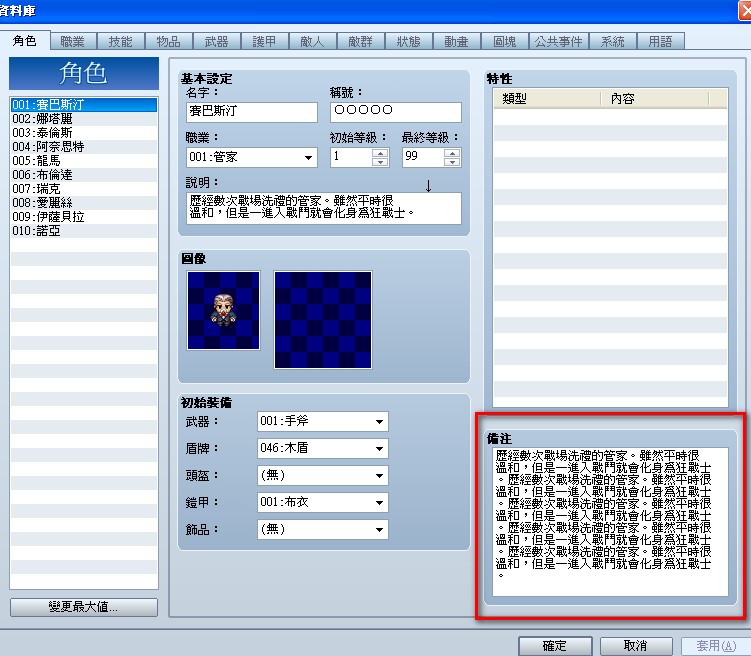Select actor 004:阿奈思特
751x656 pixels.
coord(84,147)
